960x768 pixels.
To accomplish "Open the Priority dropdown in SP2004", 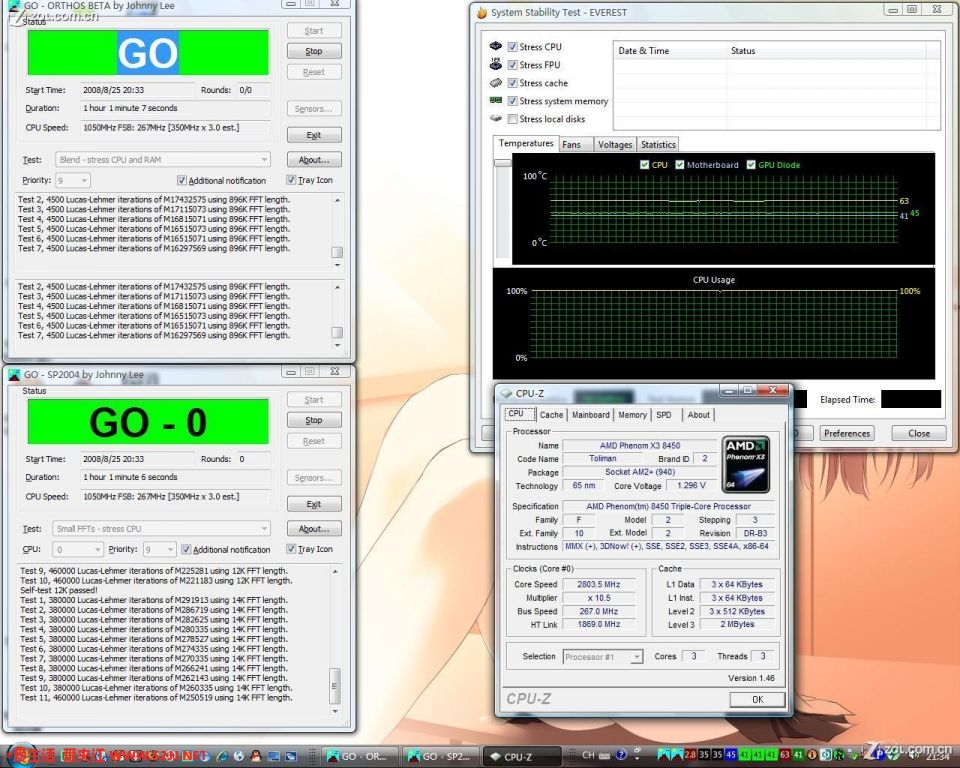I will click(x=160, y=549).
